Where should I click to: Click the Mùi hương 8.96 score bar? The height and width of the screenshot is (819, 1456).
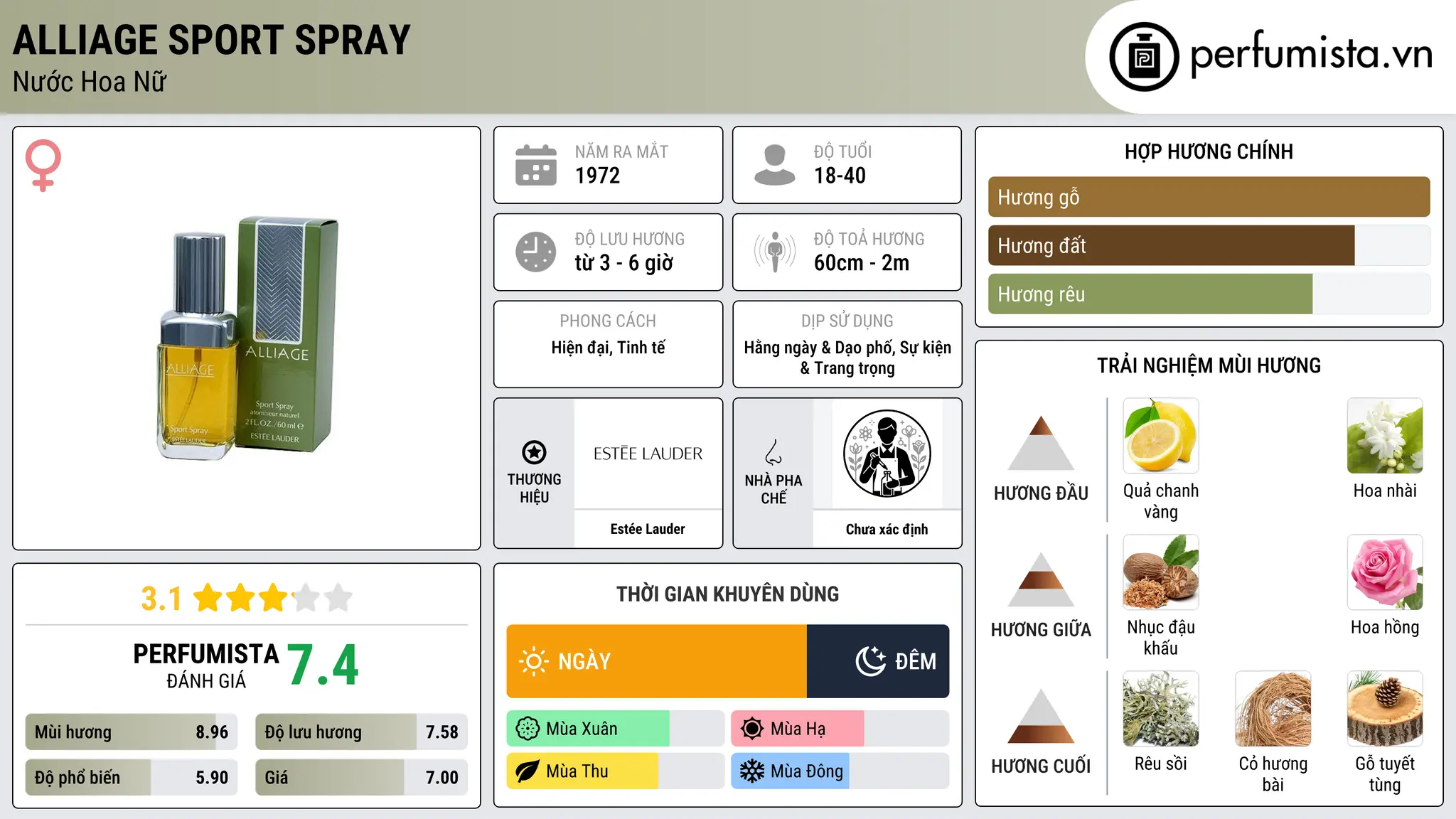[132, 732]
